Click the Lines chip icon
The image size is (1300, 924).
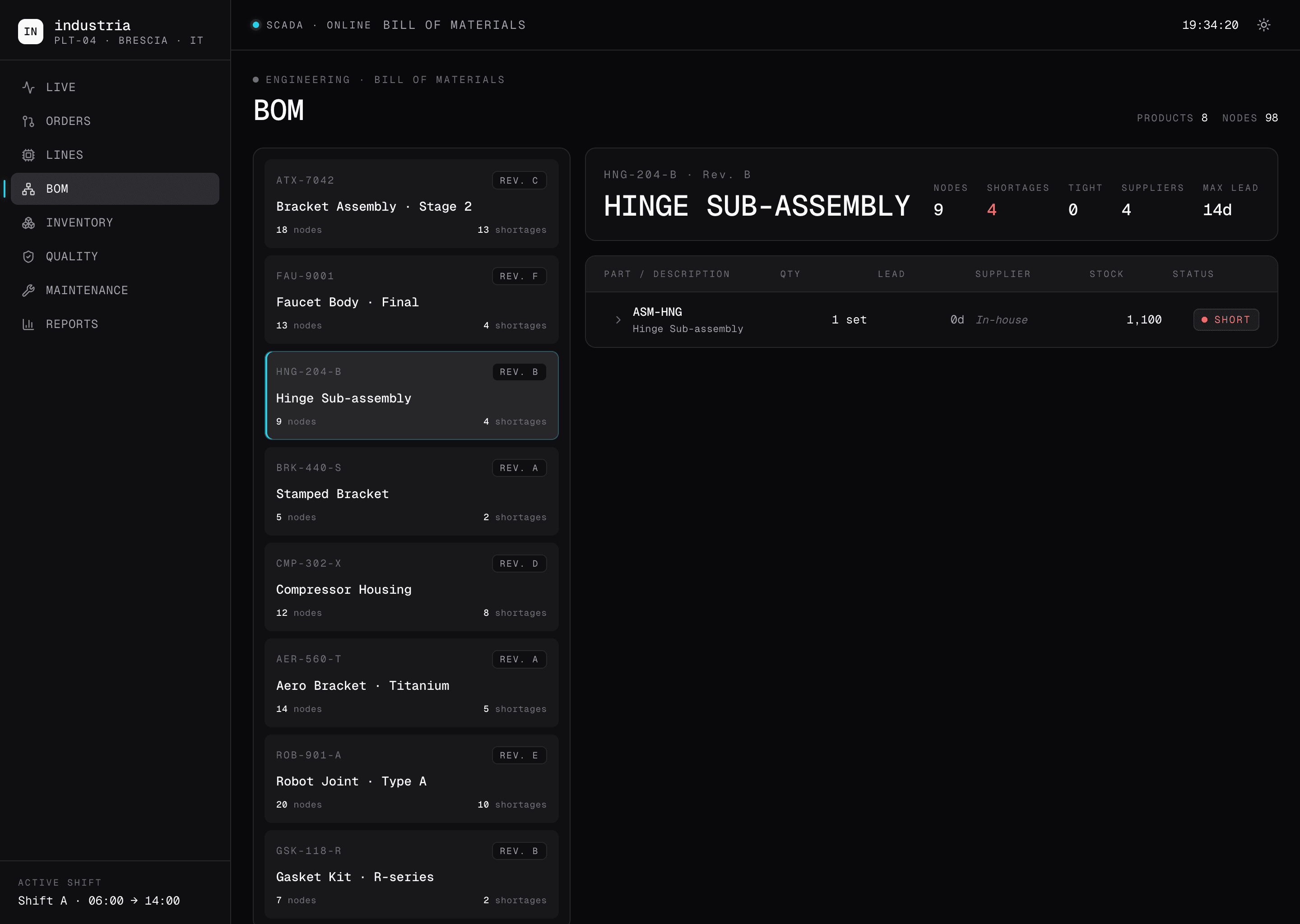click(x=28, y=155)
